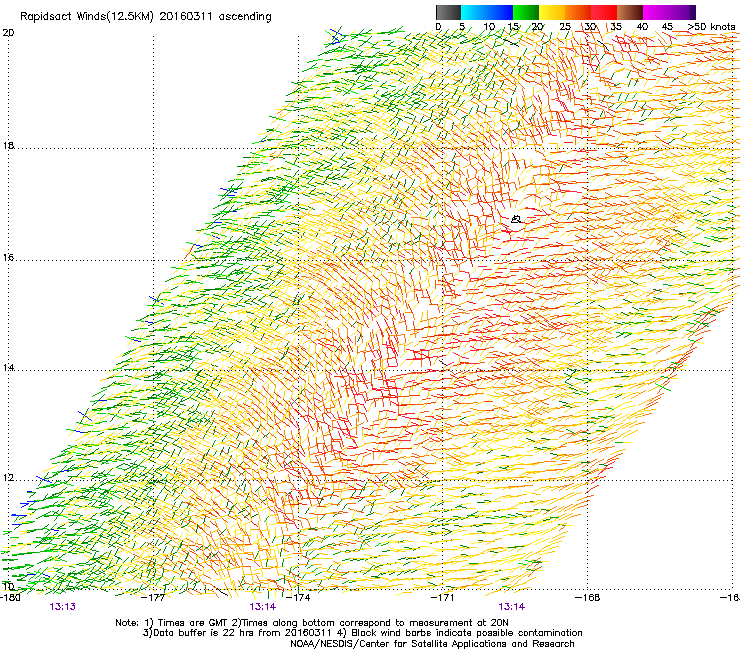Select the dark purple 45-50 knots legend color
Screen dimensions: 740x650
682,12
